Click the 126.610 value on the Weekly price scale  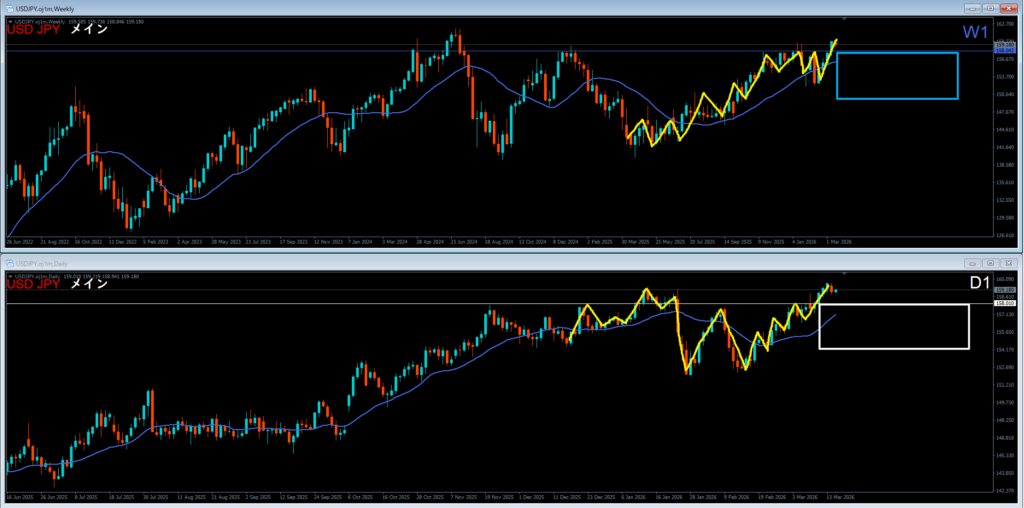pos(1004,236)
